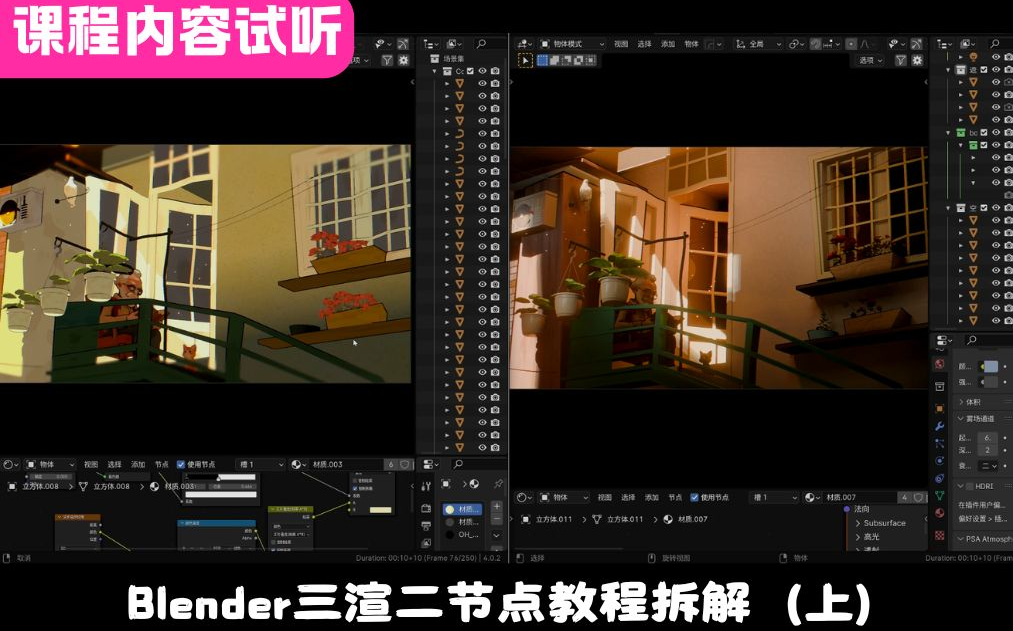Click gear settings icon in right viewport
This screenshot has height=631, width=1013.
917,60
